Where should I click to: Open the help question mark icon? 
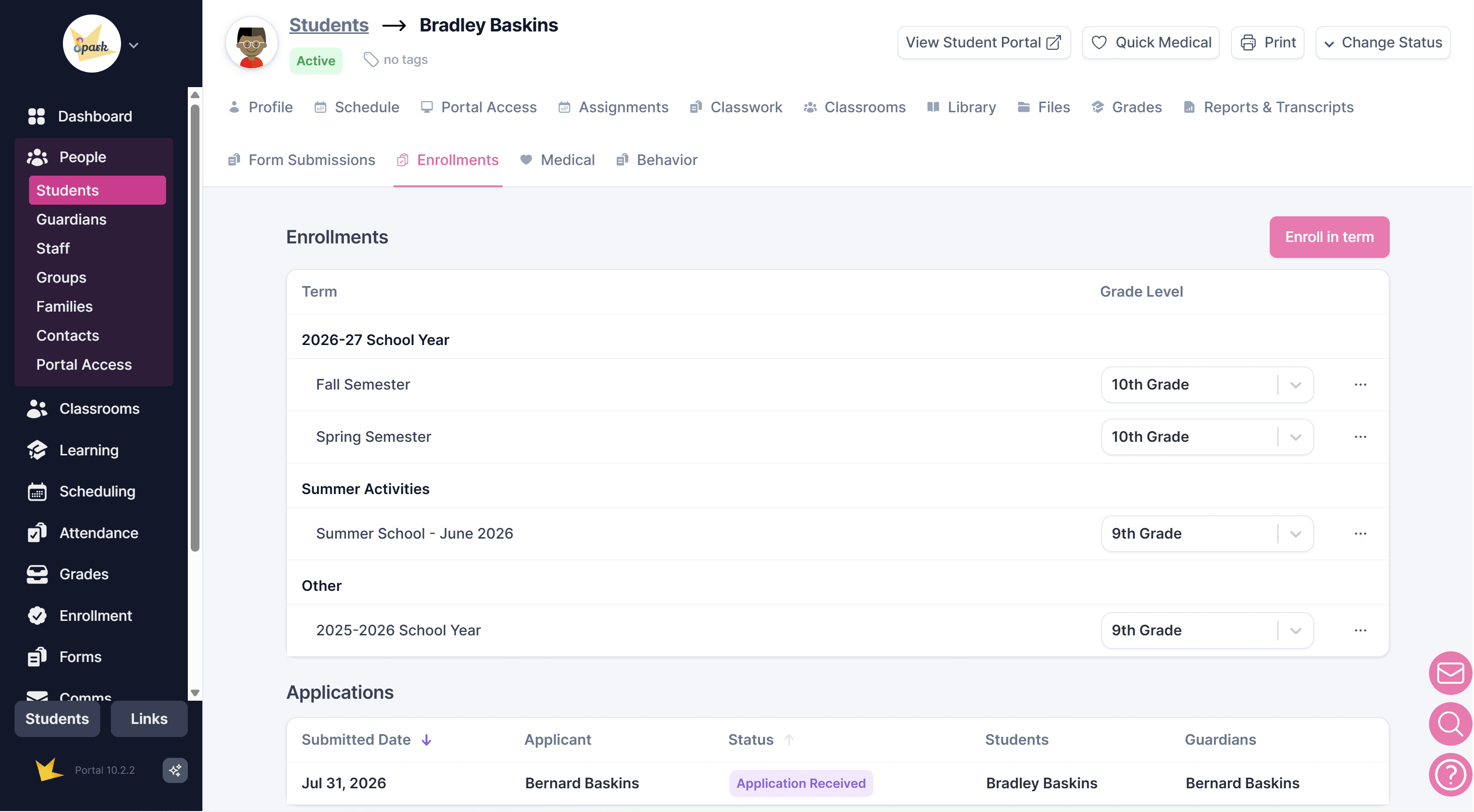pos(1450,775)
